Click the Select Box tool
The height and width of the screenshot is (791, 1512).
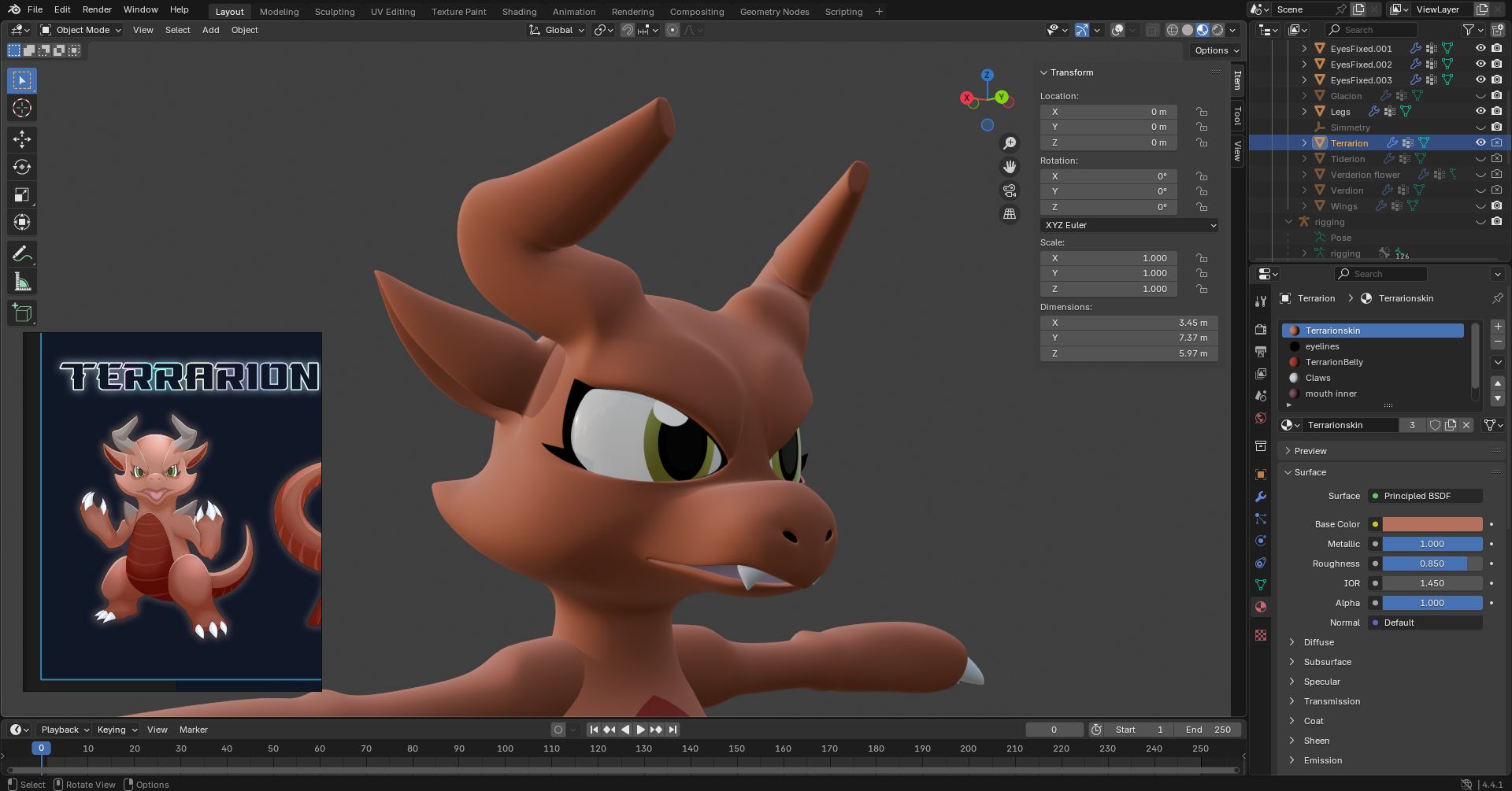click(22, 80)
